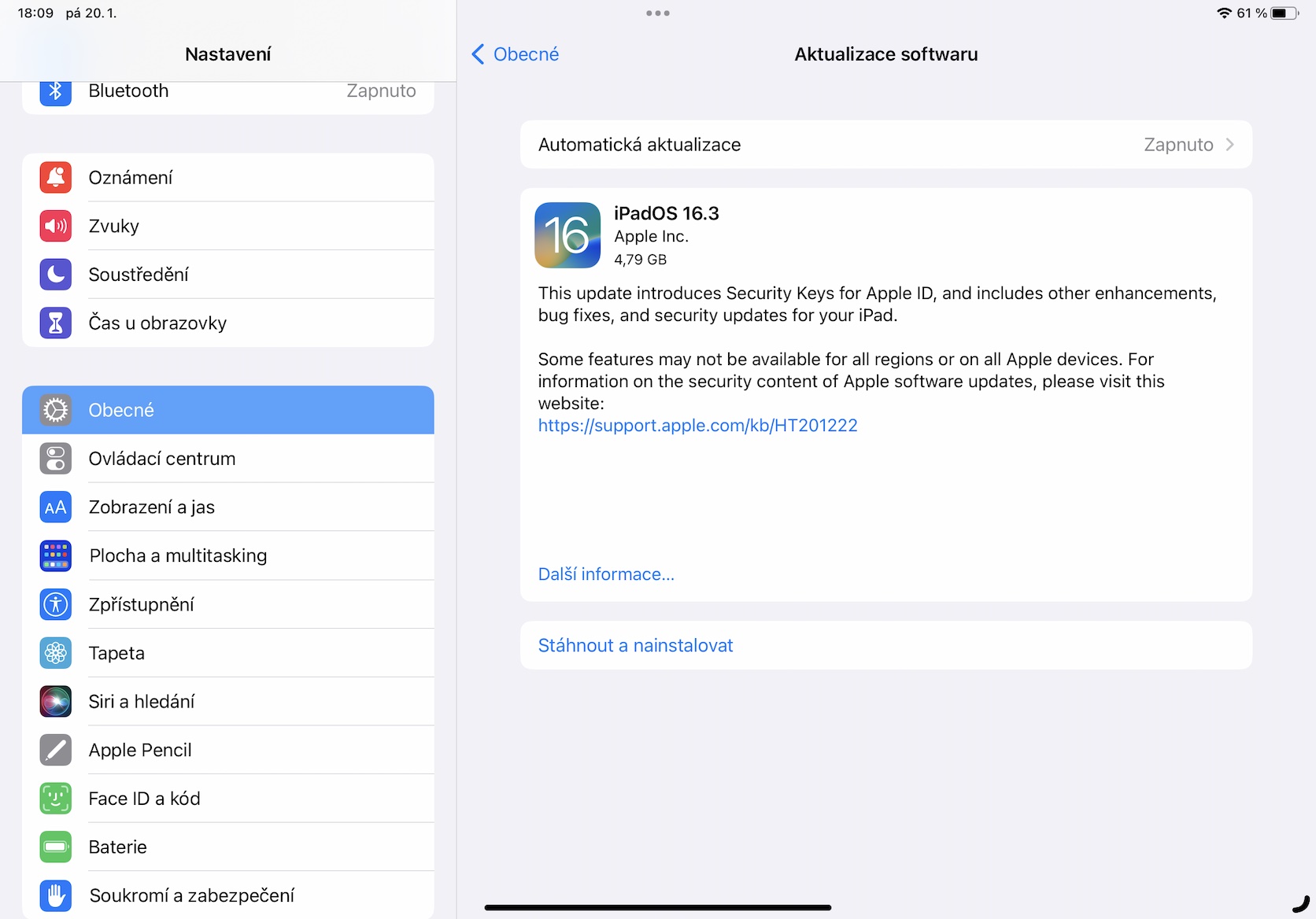Open the Ovládací centrum toggles icon
1316x919 pixels.
[55, 459]
